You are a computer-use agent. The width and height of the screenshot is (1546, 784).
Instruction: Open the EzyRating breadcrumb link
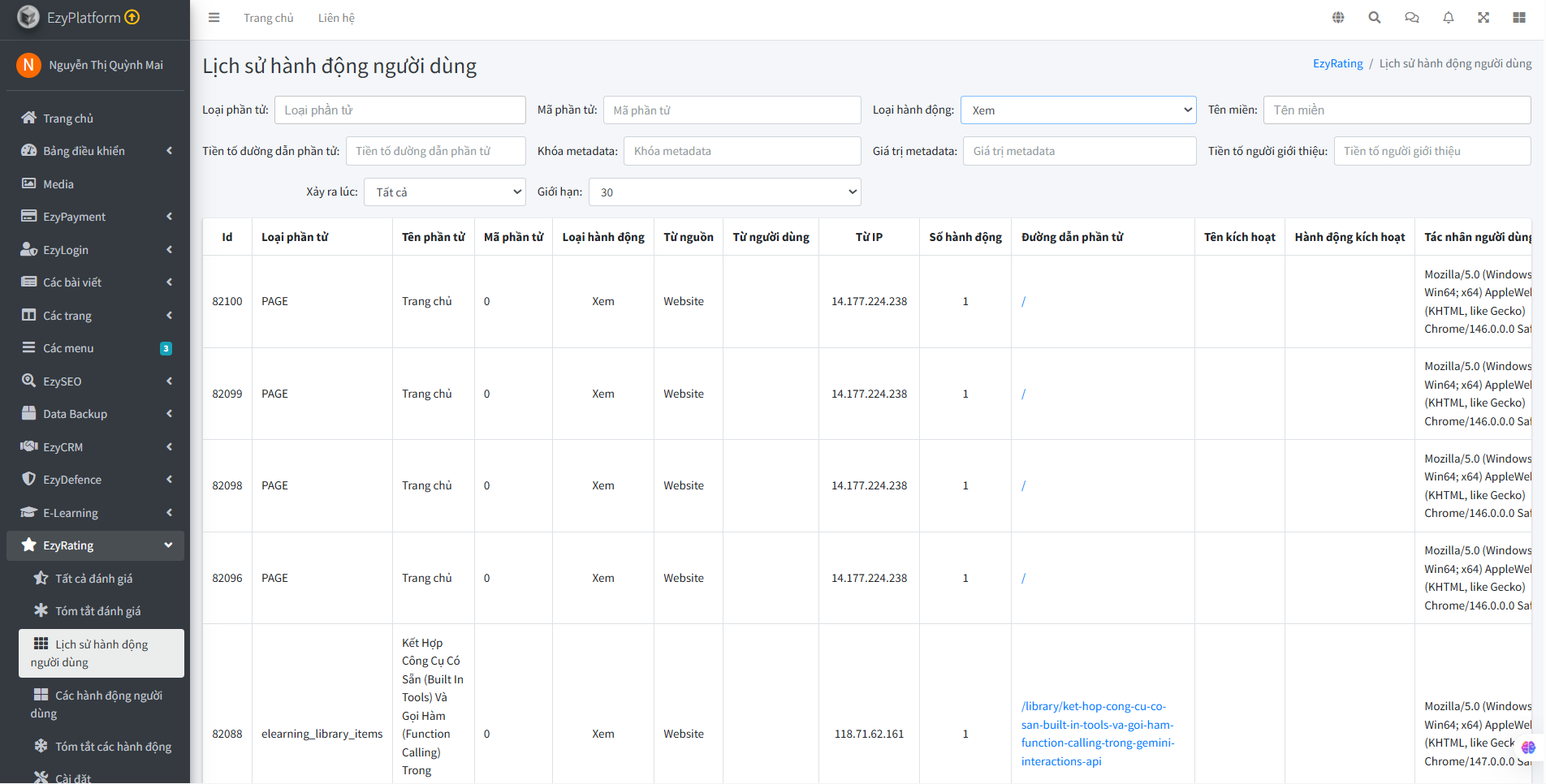point(1337,62)
